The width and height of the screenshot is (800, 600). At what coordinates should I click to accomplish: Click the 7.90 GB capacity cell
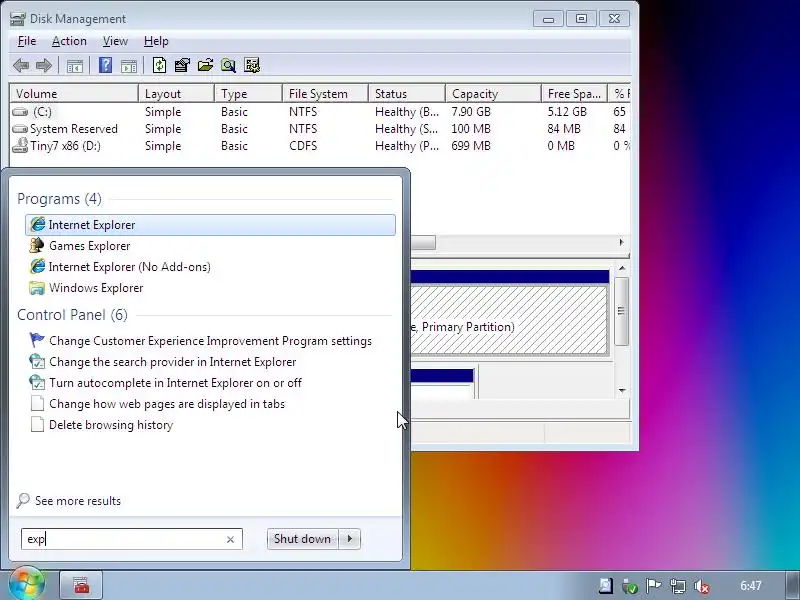click(x=470, y=112)
